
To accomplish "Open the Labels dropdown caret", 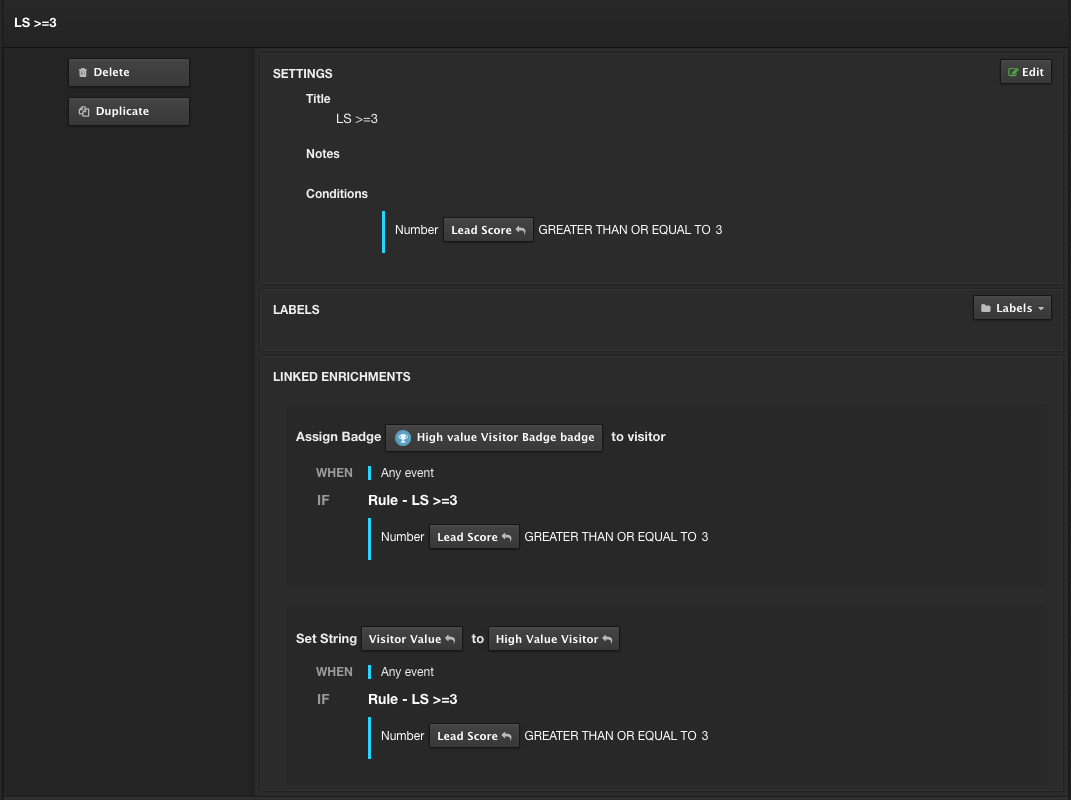I will click(x=1041, y=309).
